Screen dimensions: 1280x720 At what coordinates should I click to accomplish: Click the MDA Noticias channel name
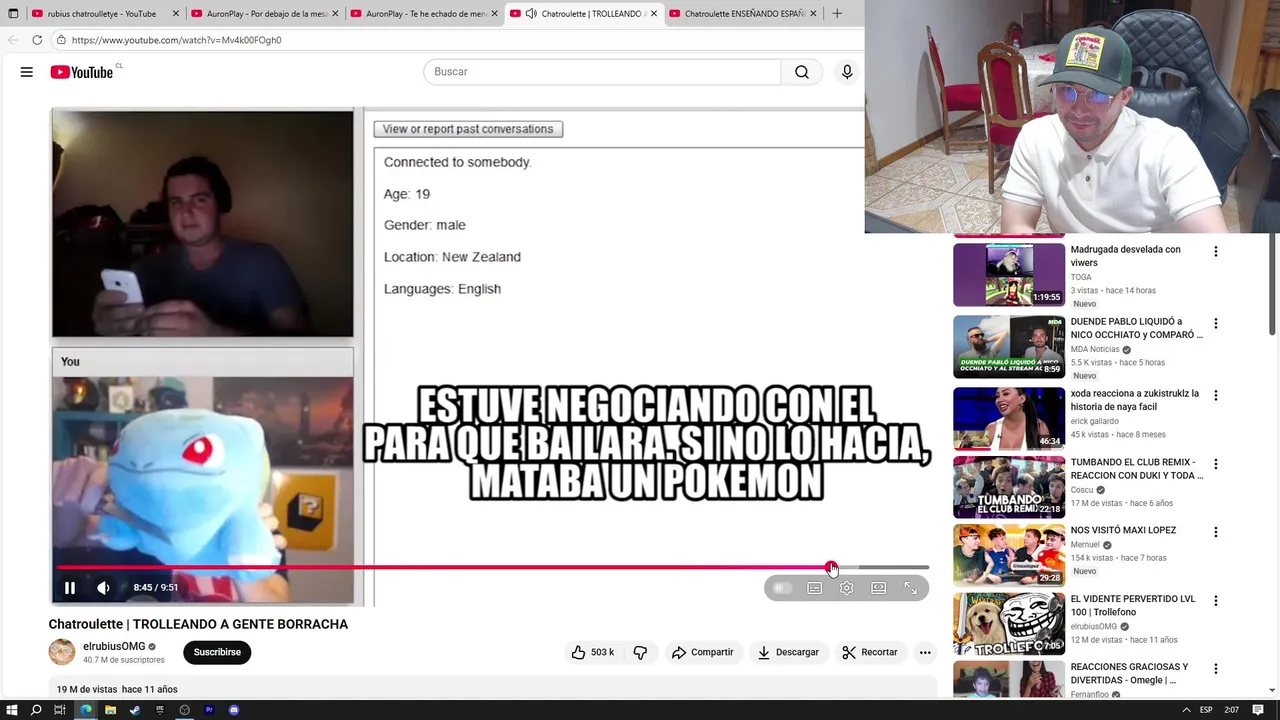[1095, 350]
